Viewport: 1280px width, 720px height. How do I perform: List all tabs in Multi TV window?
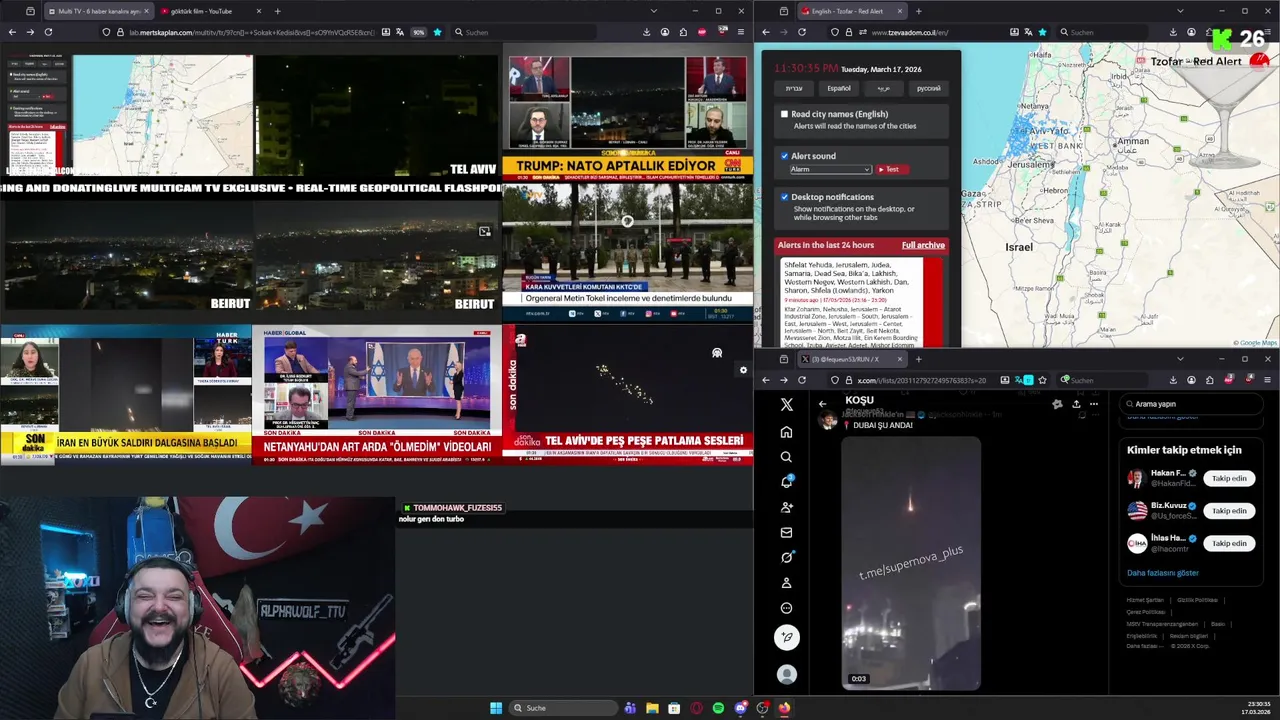click(x=653, y=11)
